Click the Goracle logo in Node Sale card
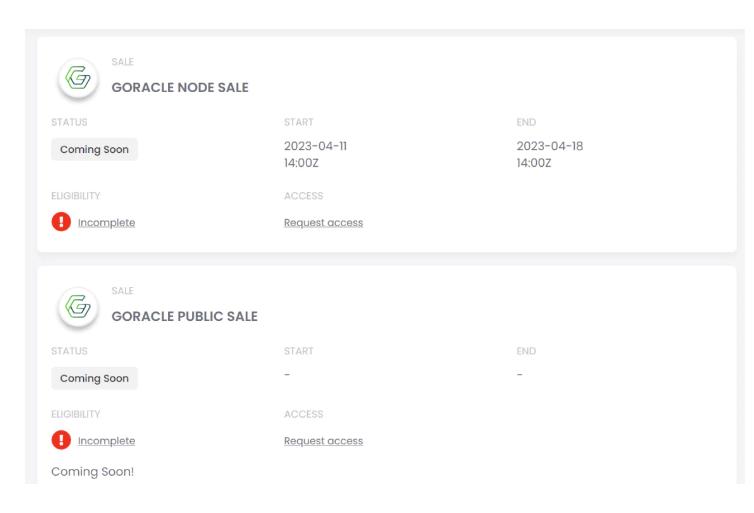Viewport: 754px width, 513px height. point(78,78)
